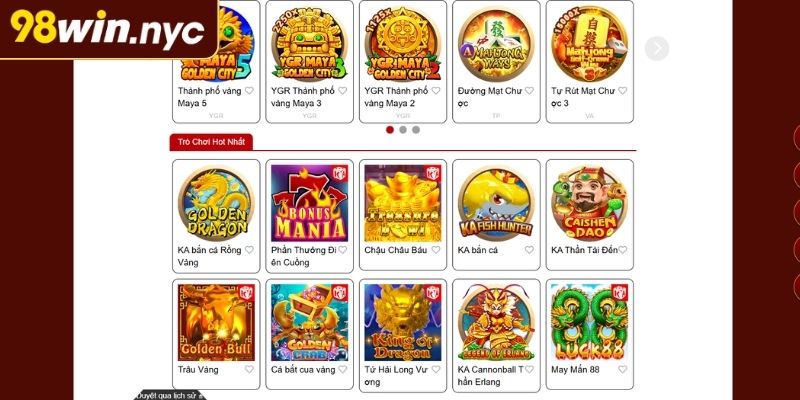Viewport: 800px width, 400px height.
Task: Launch the Luck88 game icon
Action: click(589, 322)
